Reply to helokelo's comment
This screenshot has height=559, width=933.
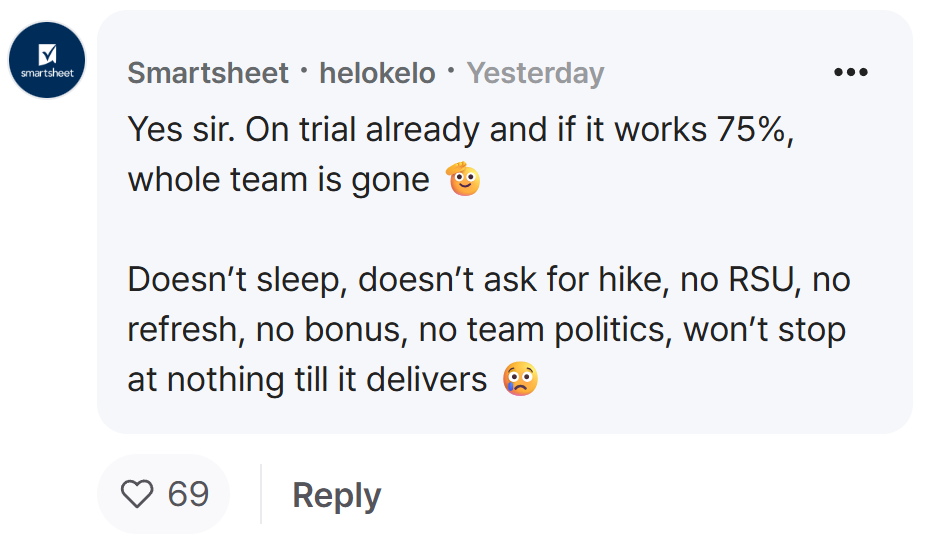(x=337, y=495)
